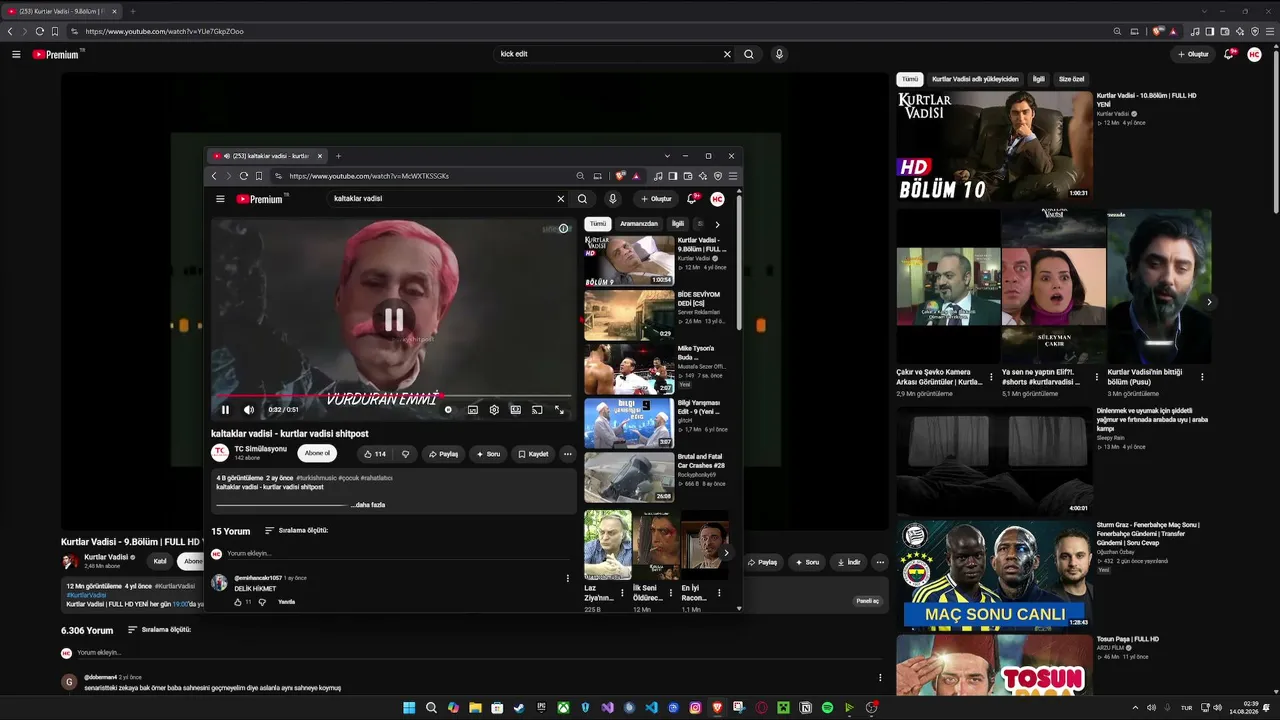Image resolution: width=1280 pixels, height=720 pixels.
Task: Select the İlgili chip in the background window
Action: (x=1039, y=79)
